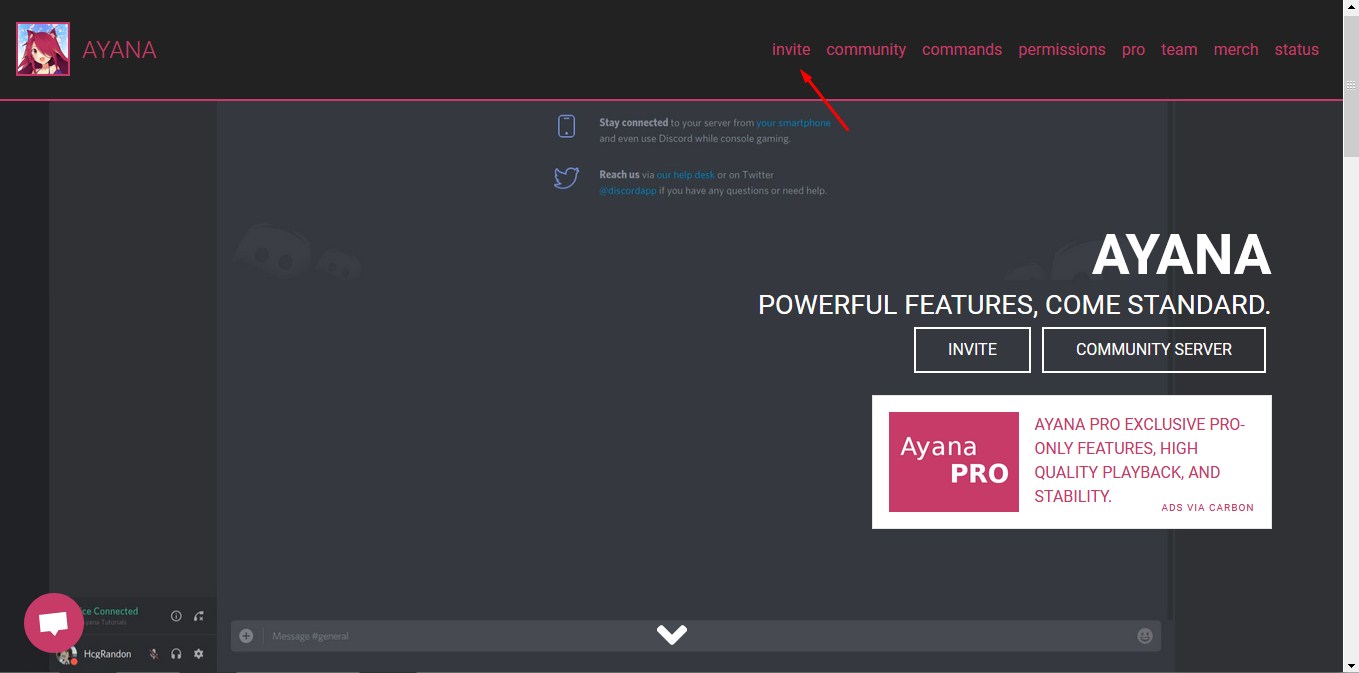The image size is (1359, 673).
Task: Click the @discordapp link
Action: tap(628, 191)
